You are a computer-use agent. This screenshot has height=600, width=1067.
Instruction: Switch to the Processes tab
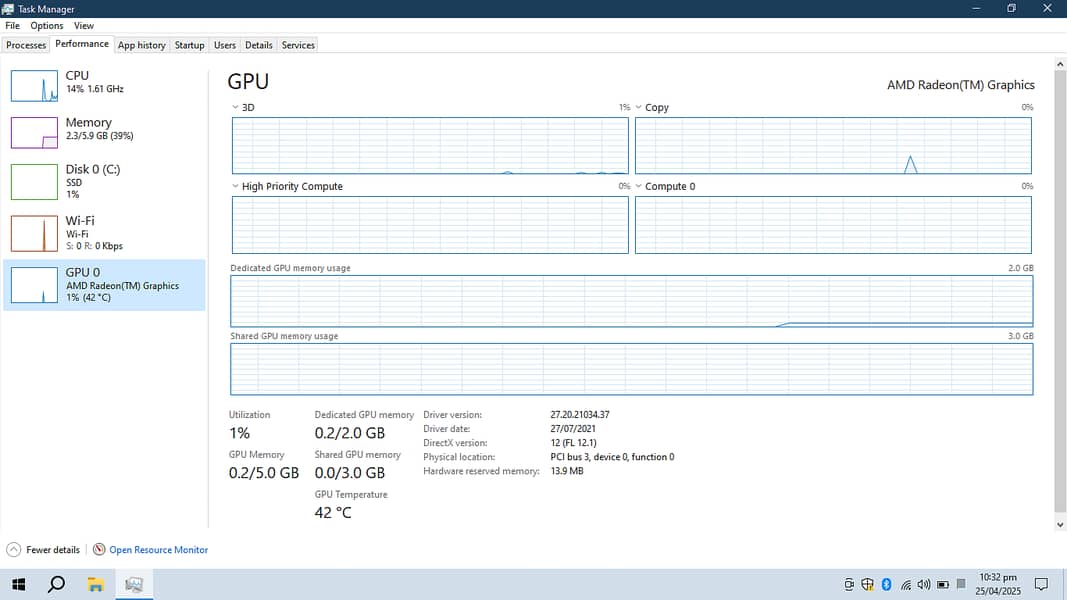[x=26, y=45]
